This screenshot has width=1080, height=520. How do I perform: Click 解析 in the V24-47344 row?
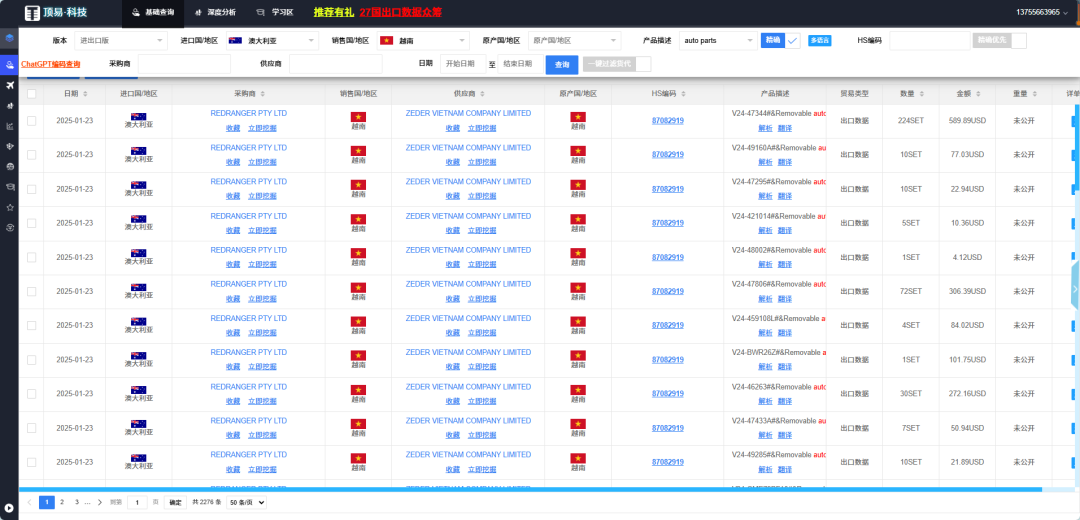(765, 128)
